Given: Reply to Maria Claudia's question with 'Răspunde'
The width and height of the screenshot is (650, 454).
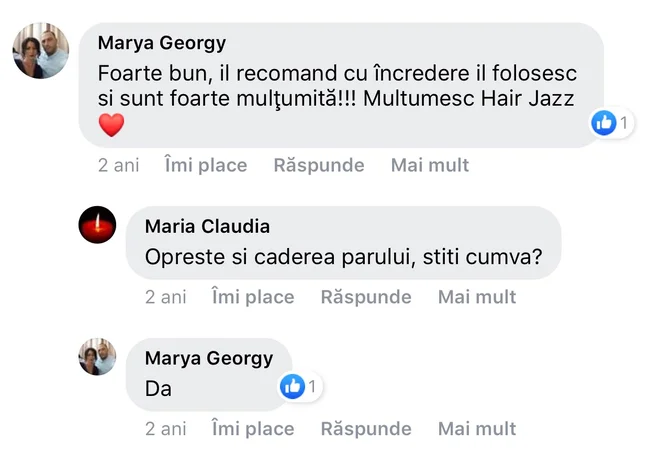Looking at the screenshot, I should pyautogui.click(x=366, y=296).
